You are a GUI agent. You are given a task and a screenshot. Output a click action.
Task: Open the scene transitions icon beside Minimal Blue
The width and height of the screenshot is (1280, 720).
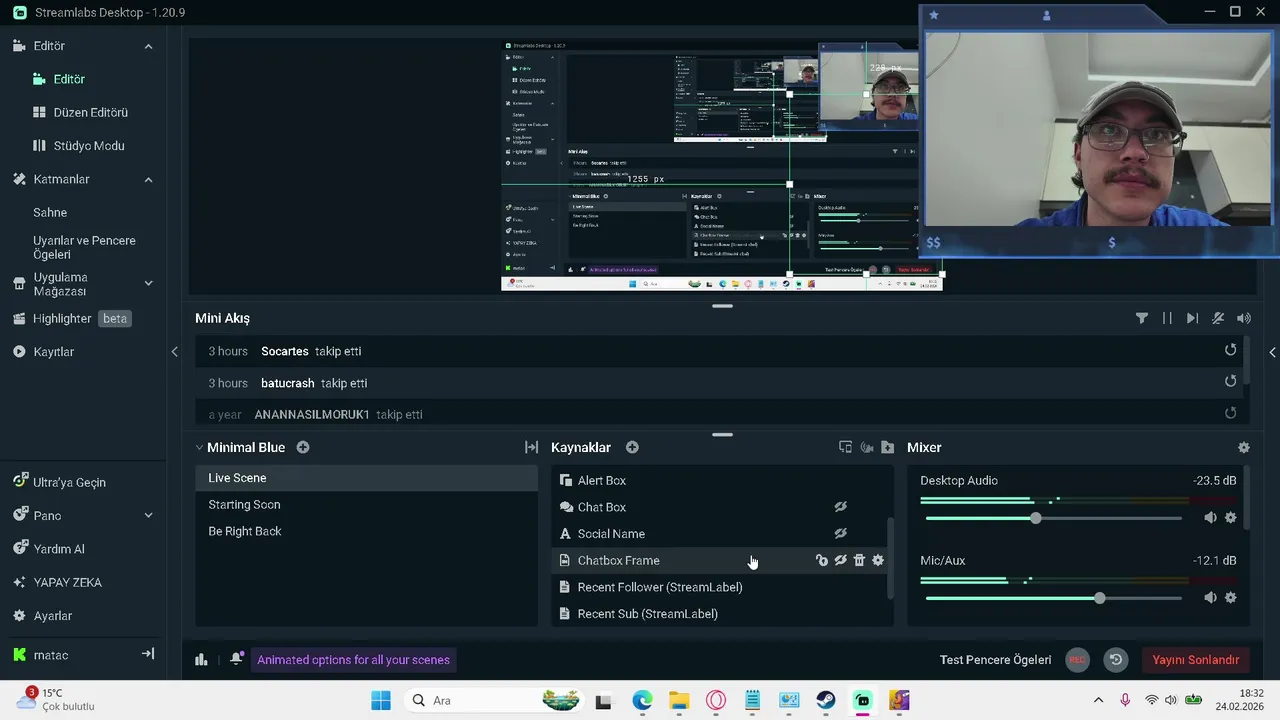click(x=531, y=447)
